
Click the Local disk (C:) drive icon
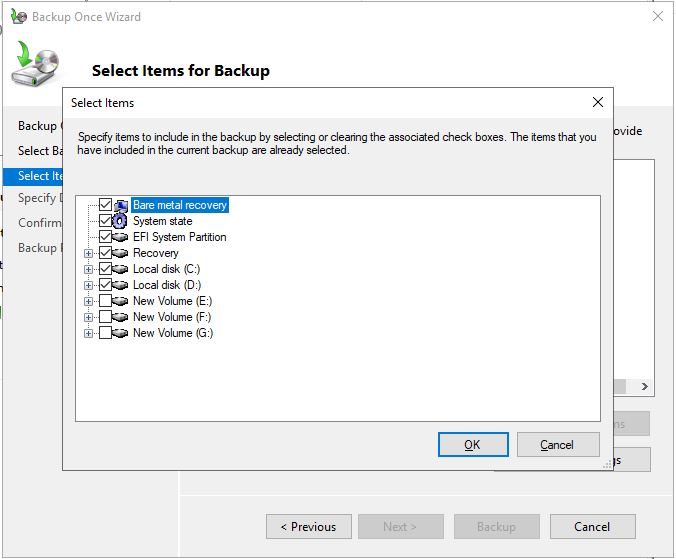click(x=121, y=269)
